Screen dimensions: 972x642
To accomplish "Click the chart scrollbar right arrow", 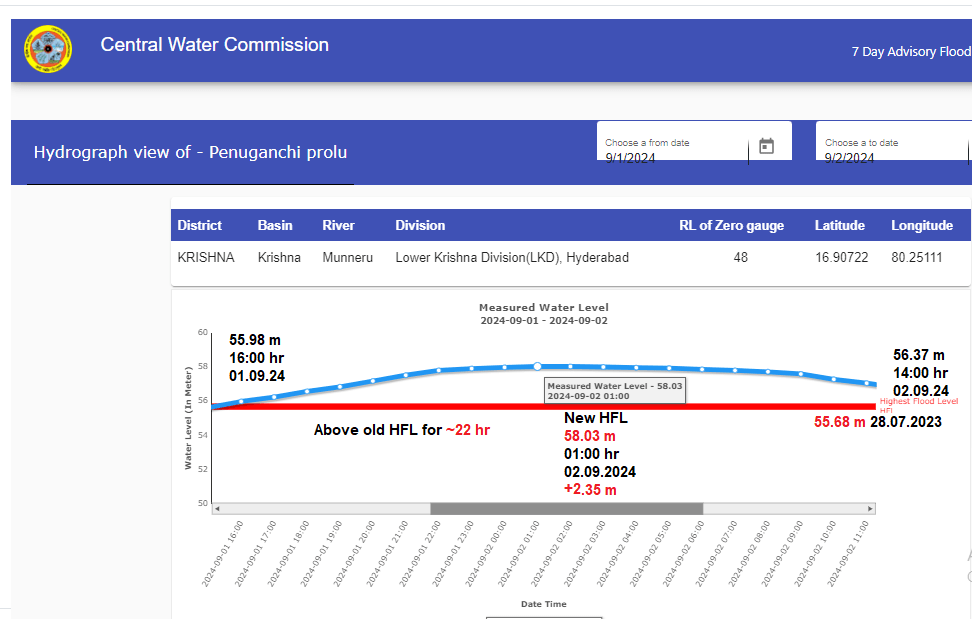I will pos(871,509).
